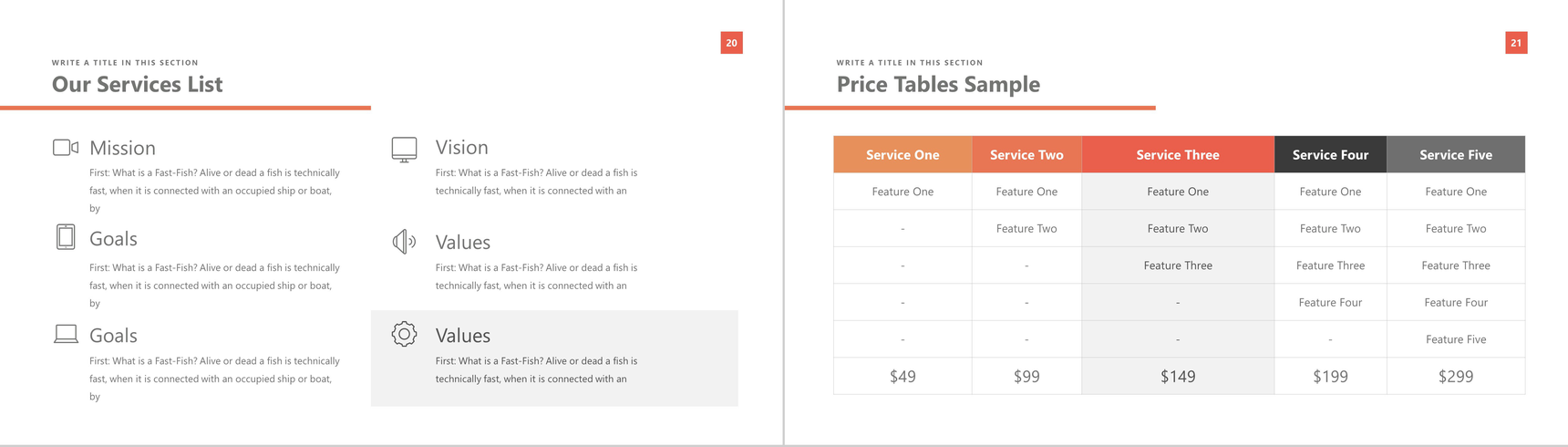
Task: Select the Service Three header cell
Action: [1178, 155]
